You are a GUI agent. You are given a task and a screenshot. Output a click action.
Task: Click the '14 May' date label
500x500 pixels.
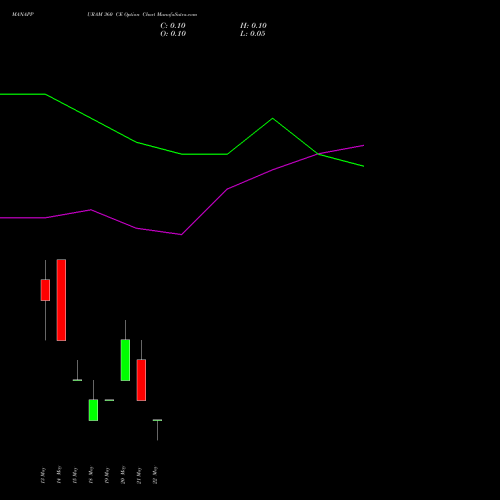tap(59, 475)
